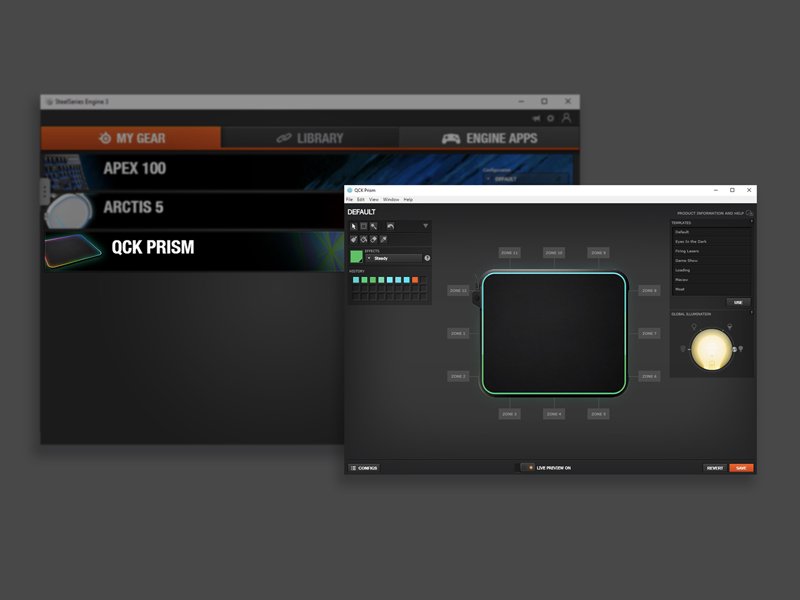Pick the orange swatch in History

[415, 280]
